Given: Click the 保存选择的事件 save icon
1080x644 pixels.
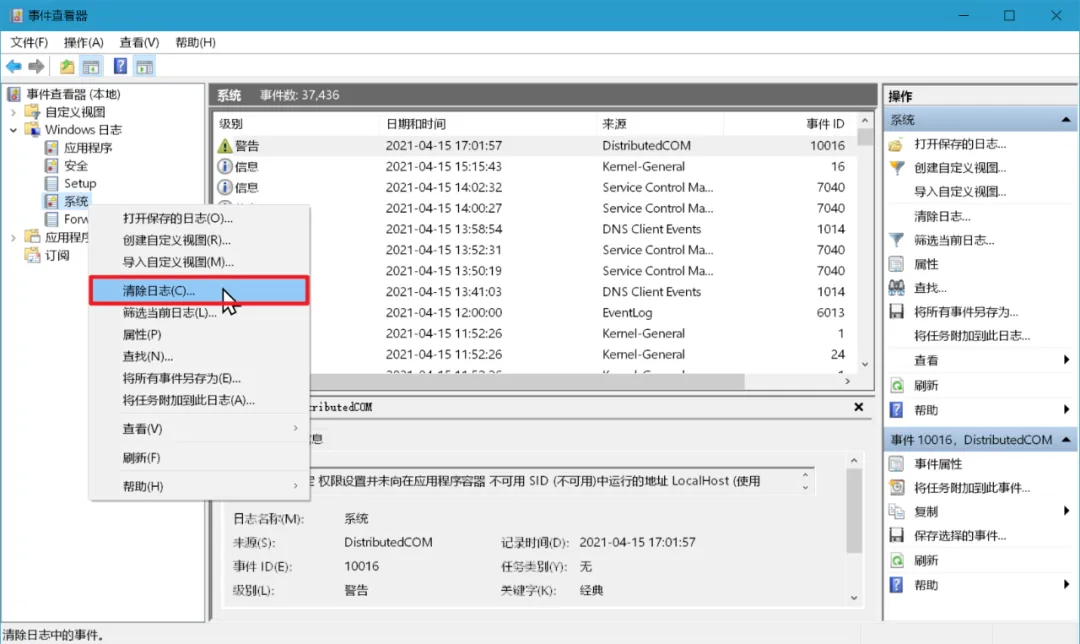Looking at the screenshot, I should [895, 534].
